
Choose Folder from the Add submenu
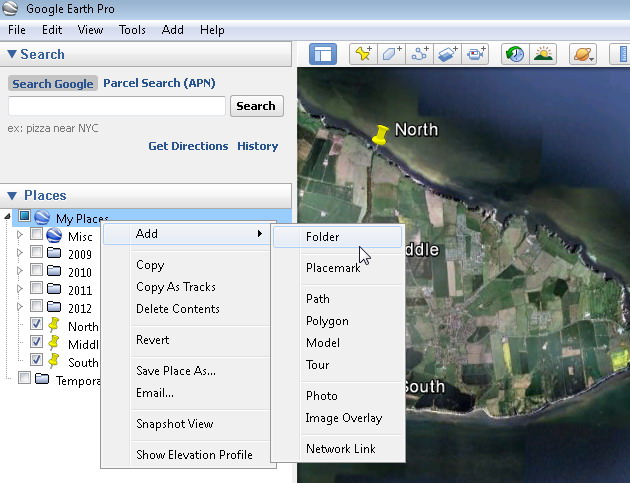point(338,237)
